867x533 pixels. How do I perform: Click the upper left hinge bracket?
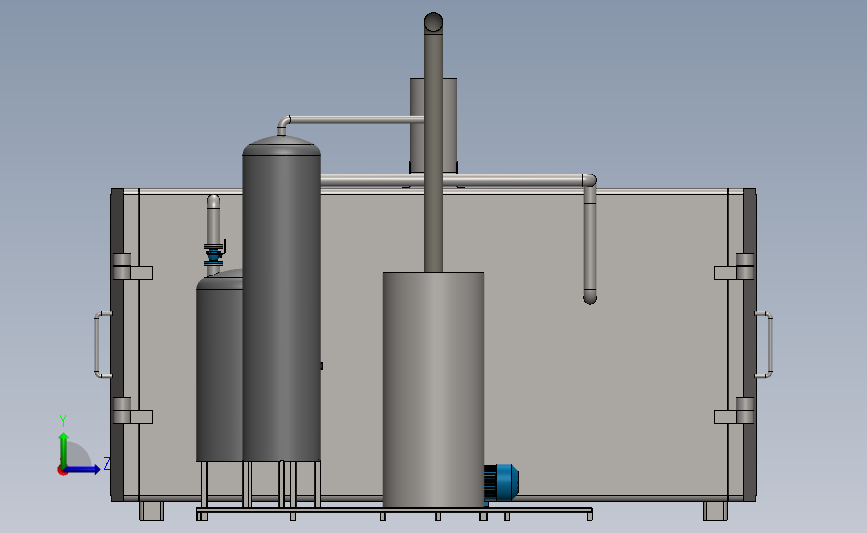133,267
